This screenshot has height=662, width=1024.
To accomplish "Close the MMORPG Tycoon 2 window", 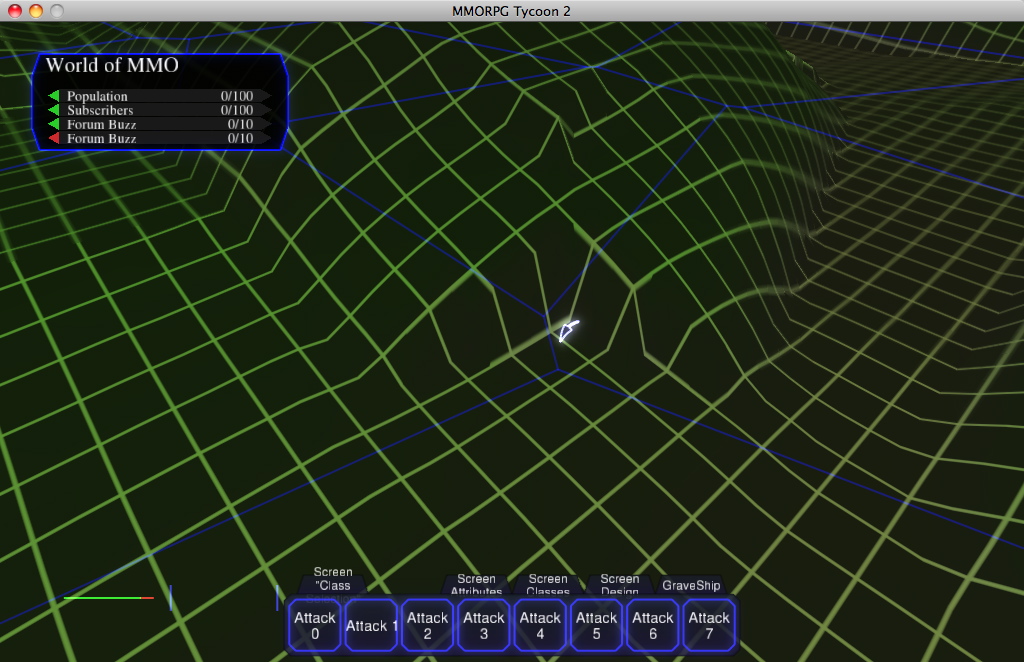I will click(x=14, y=10).
